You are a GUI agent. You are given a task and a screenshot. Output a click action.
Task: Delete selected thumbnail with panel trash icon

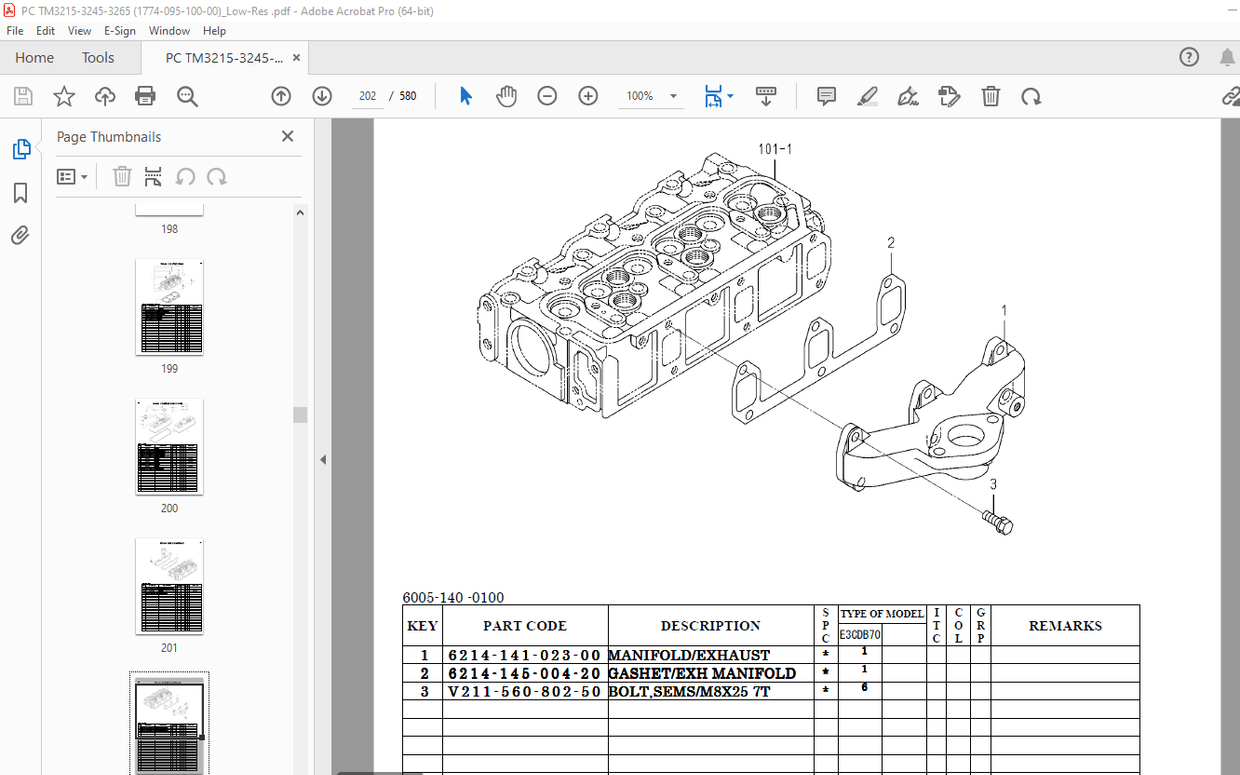click(x=122, y=176)
